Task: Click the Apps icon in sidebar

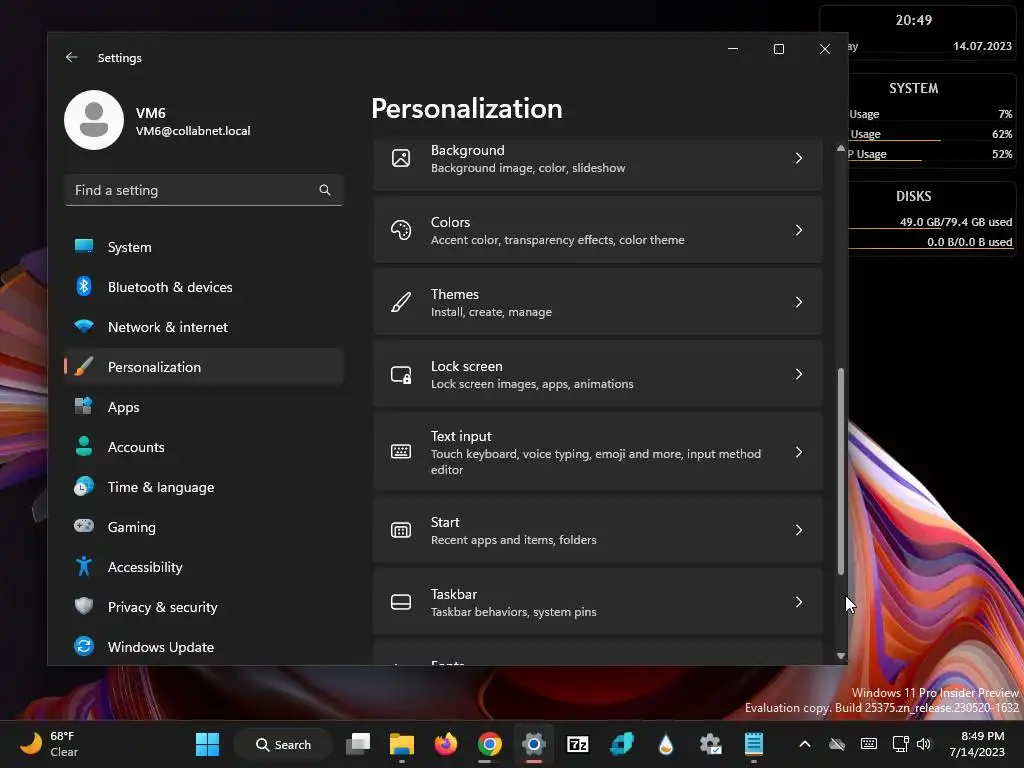Action: [84, 406]
